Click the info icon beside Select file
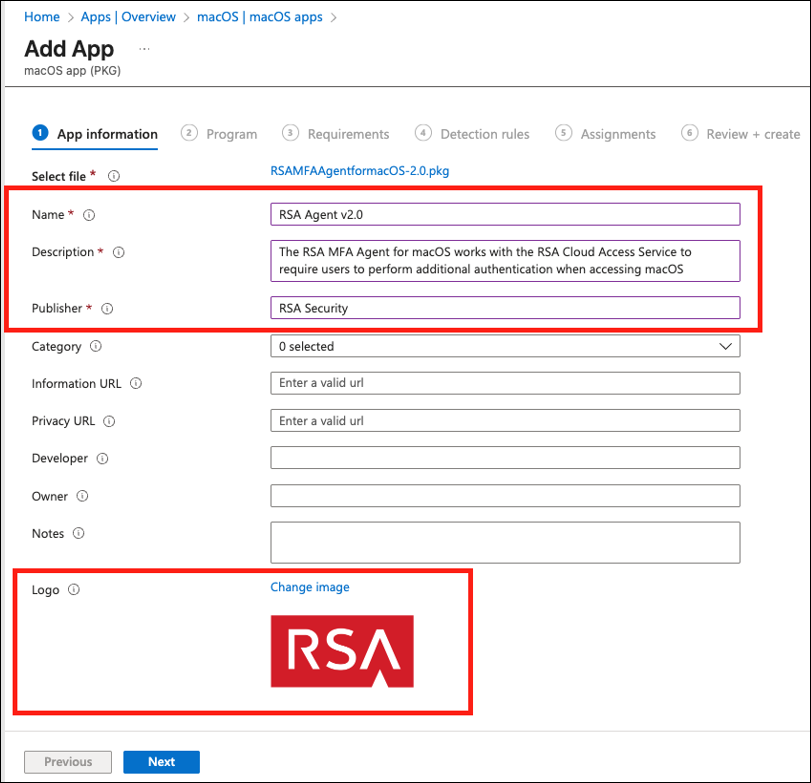 coord(114,176)
